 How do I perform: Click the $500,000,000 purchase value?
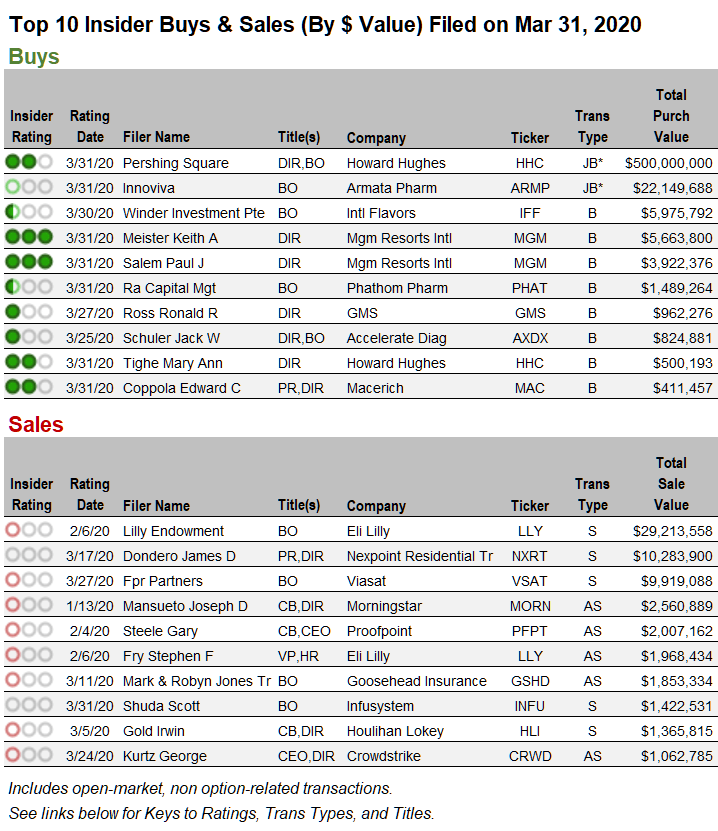click(668, 163)
